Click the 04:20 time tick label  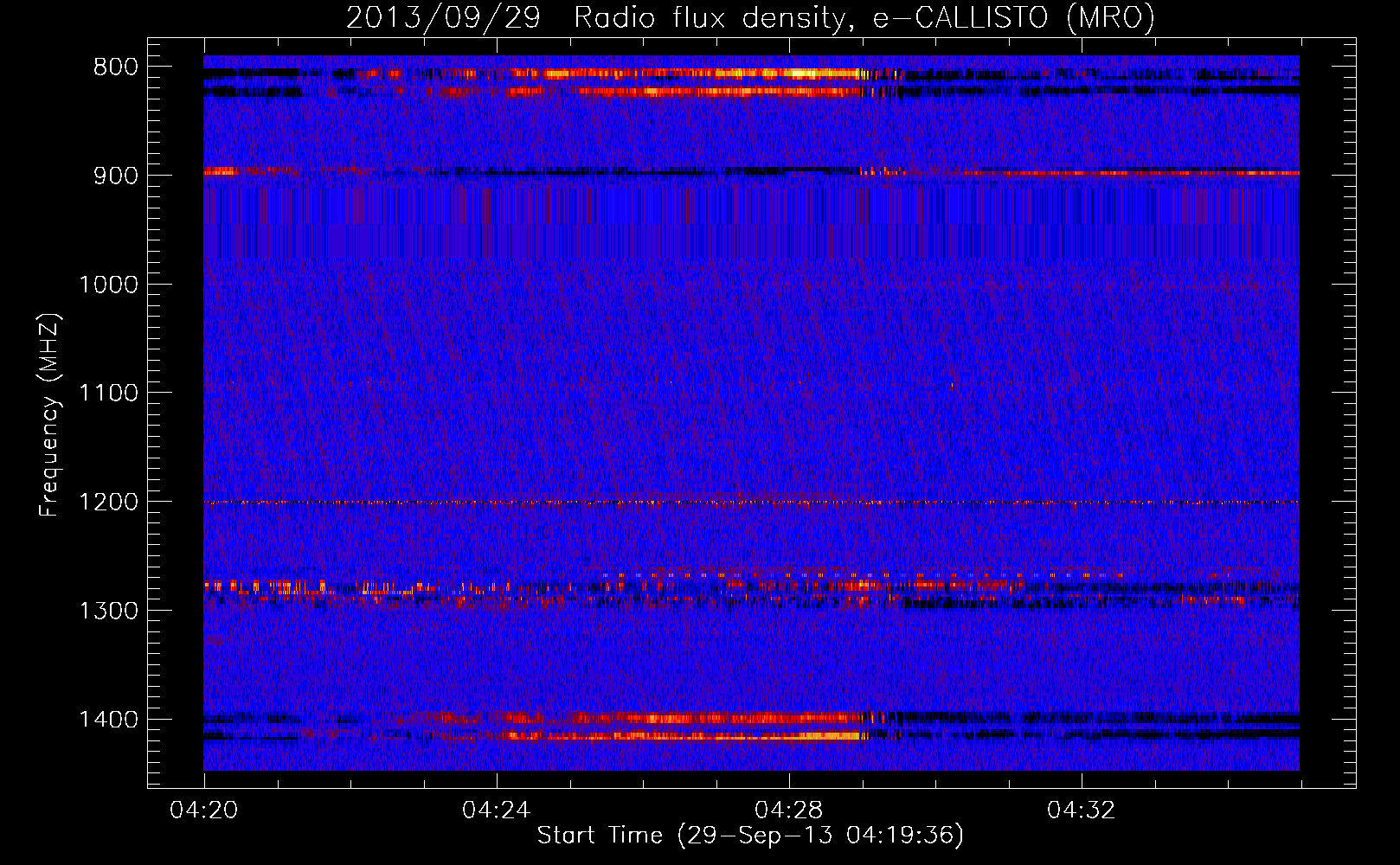pos(204,811)
